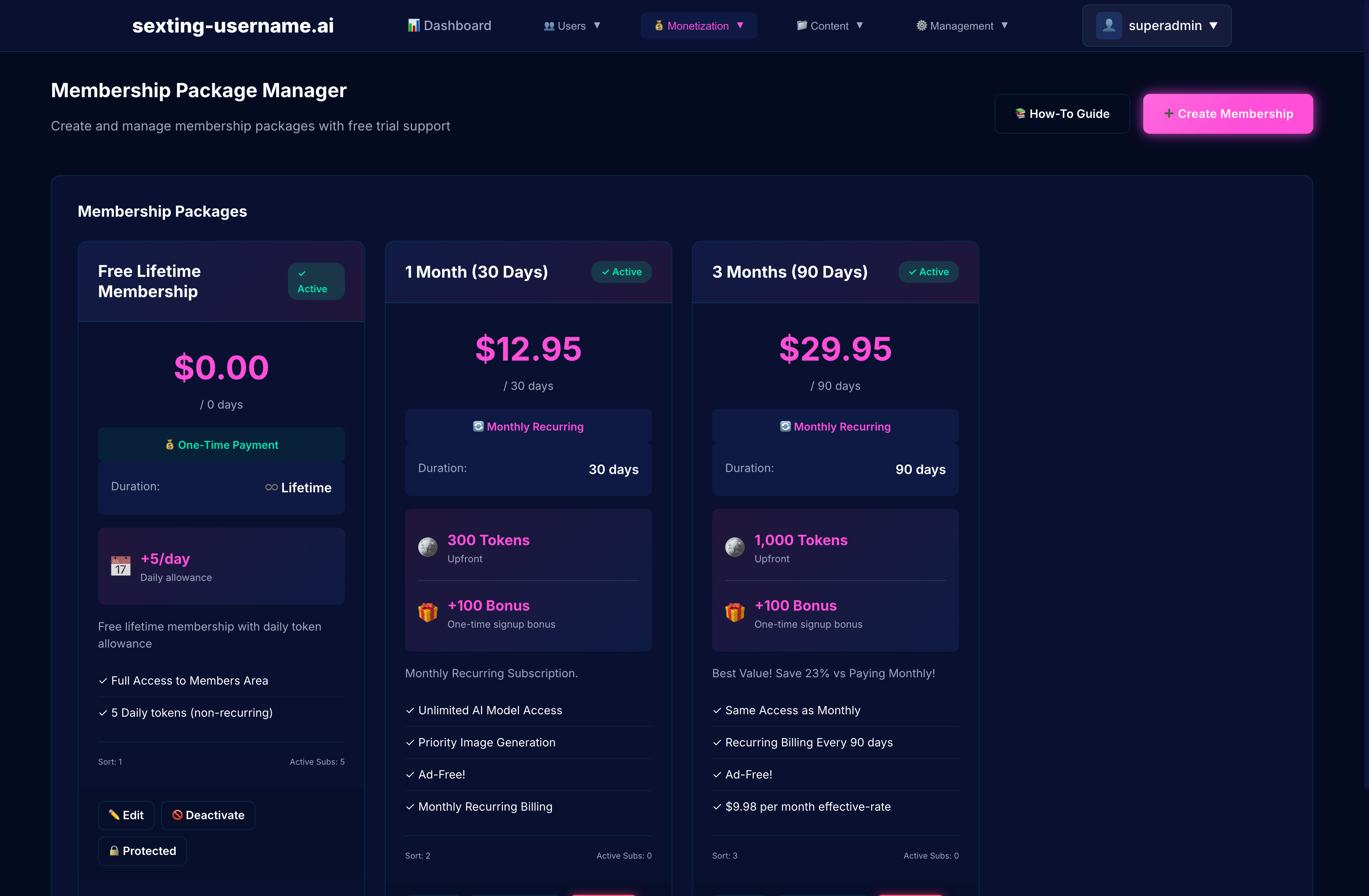The width and height of the screenshot is (1369, 896).
Task: Click the superadmin avatar icon
Action: coord(1108,25)
